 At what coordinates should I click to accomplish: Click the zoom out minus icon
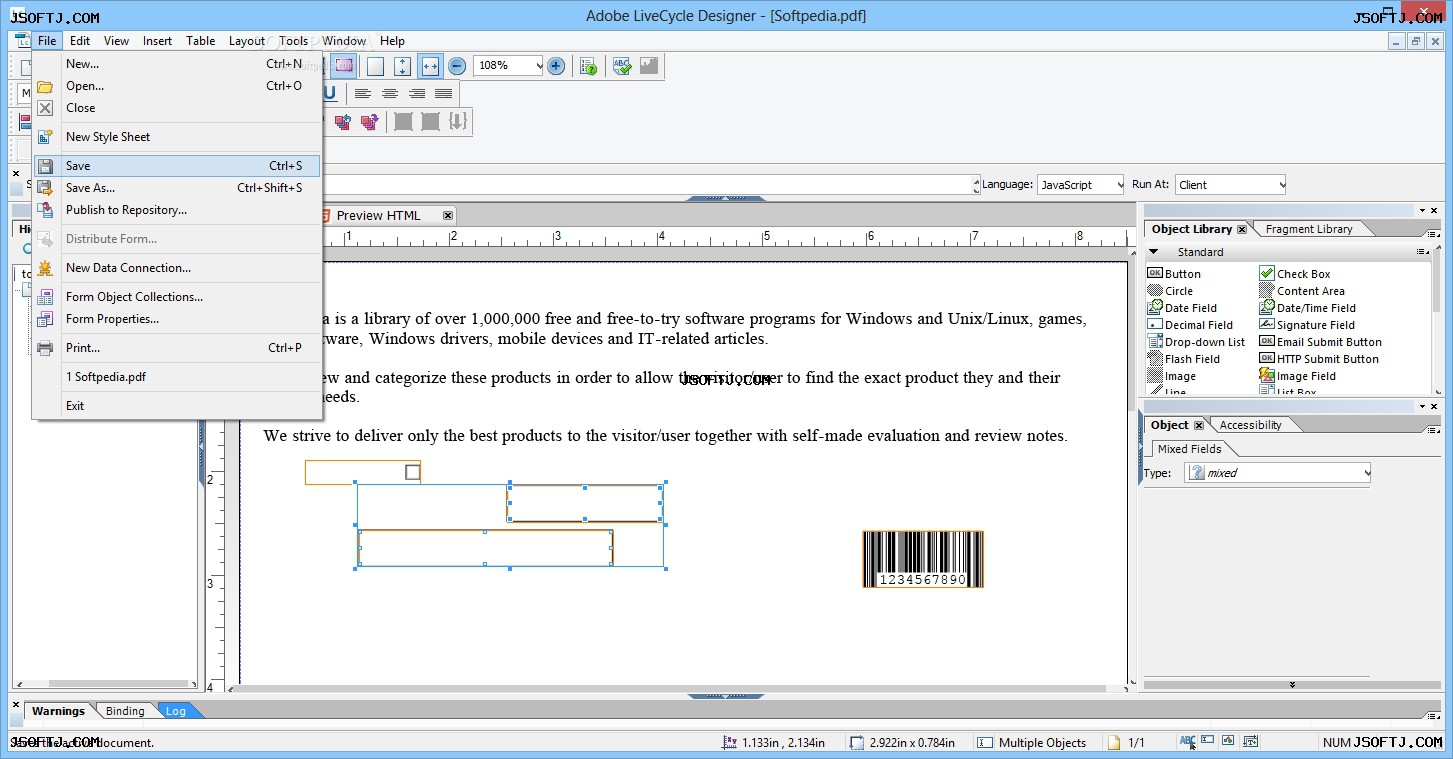point(457,66)
